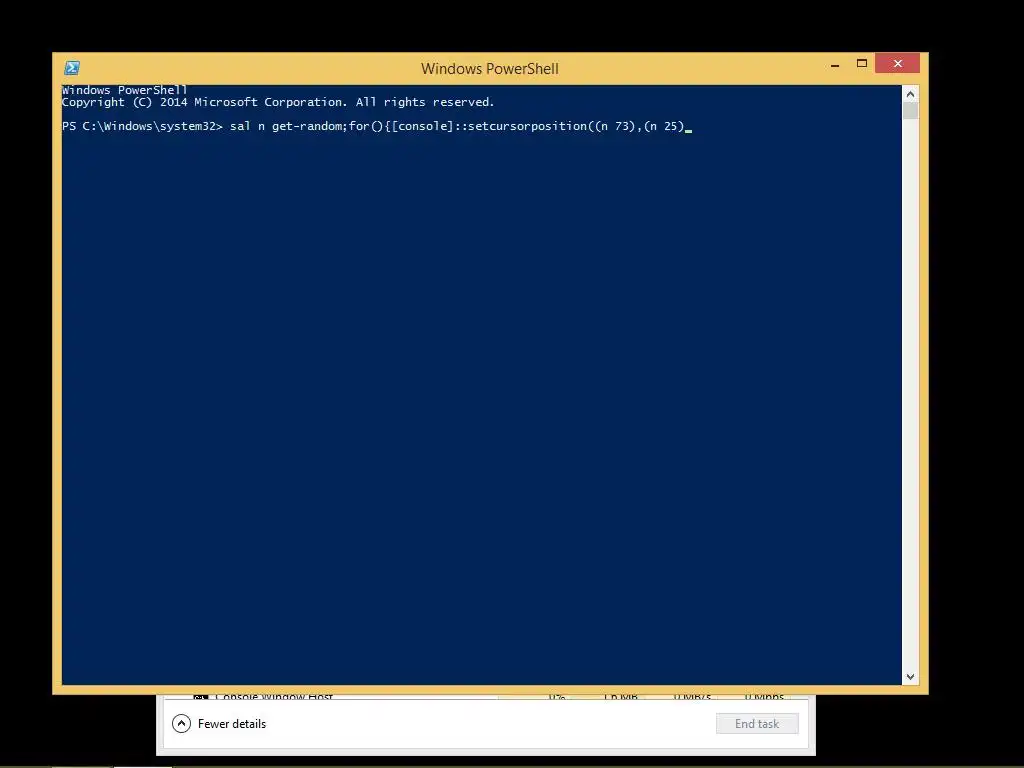The height and width of the screenshot is (768, 1024).
Task: Click the 'PS C:\Windows\system32>' prompt
Action: click(142, 126)
